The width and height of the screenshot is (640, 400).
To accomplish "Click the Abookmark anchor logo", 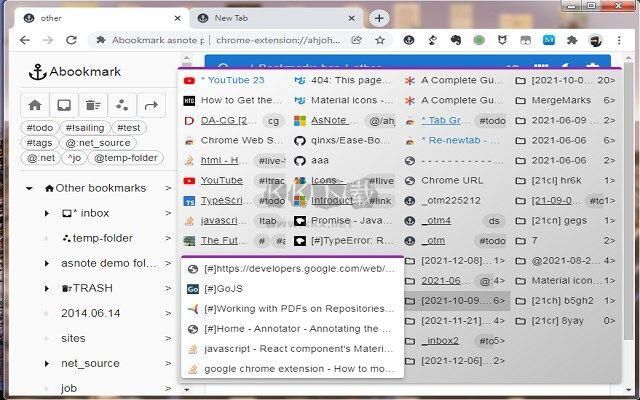I will point(37,72).
